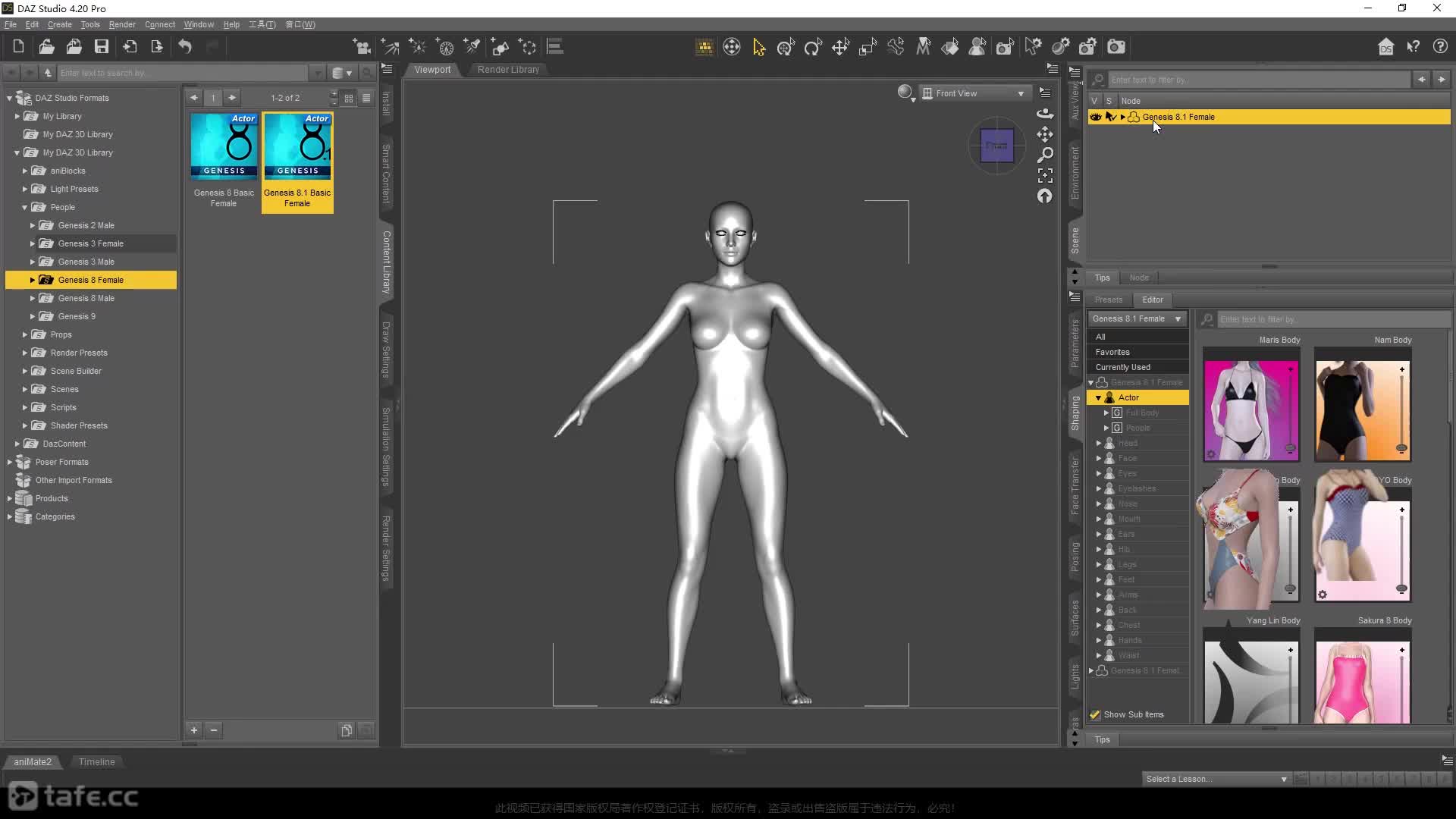The height and width of the screenshot is (819, 1456).
Task: Click the Render camera icon
Action: click(1116, 47)
